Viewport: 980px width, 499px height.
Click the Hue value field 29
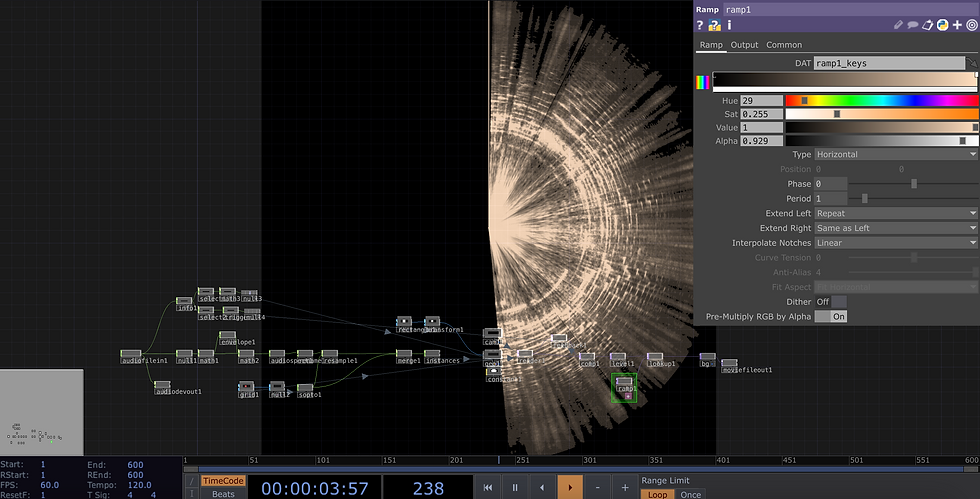tap(761, 101)
